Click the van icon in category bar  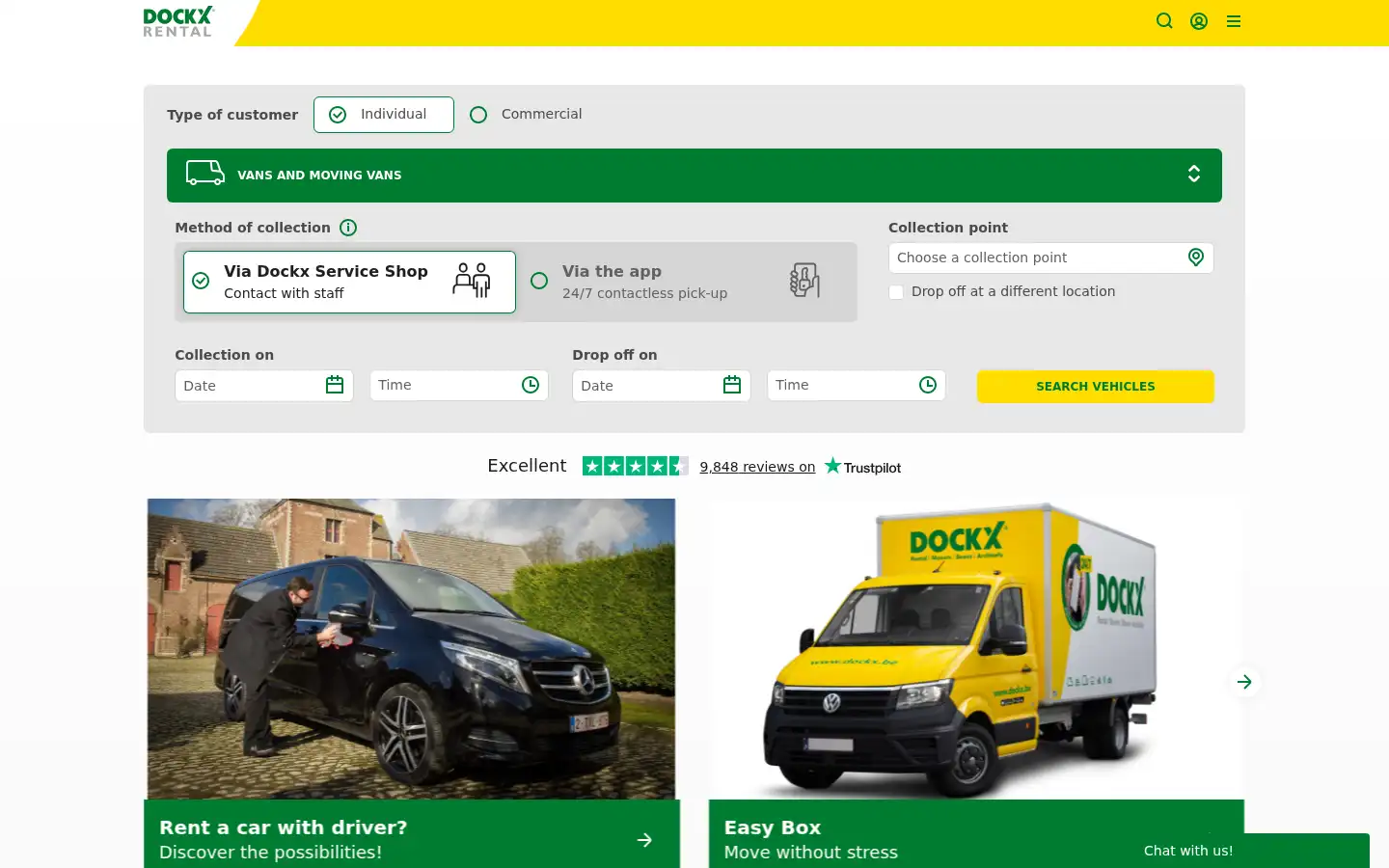coord(205,174)
